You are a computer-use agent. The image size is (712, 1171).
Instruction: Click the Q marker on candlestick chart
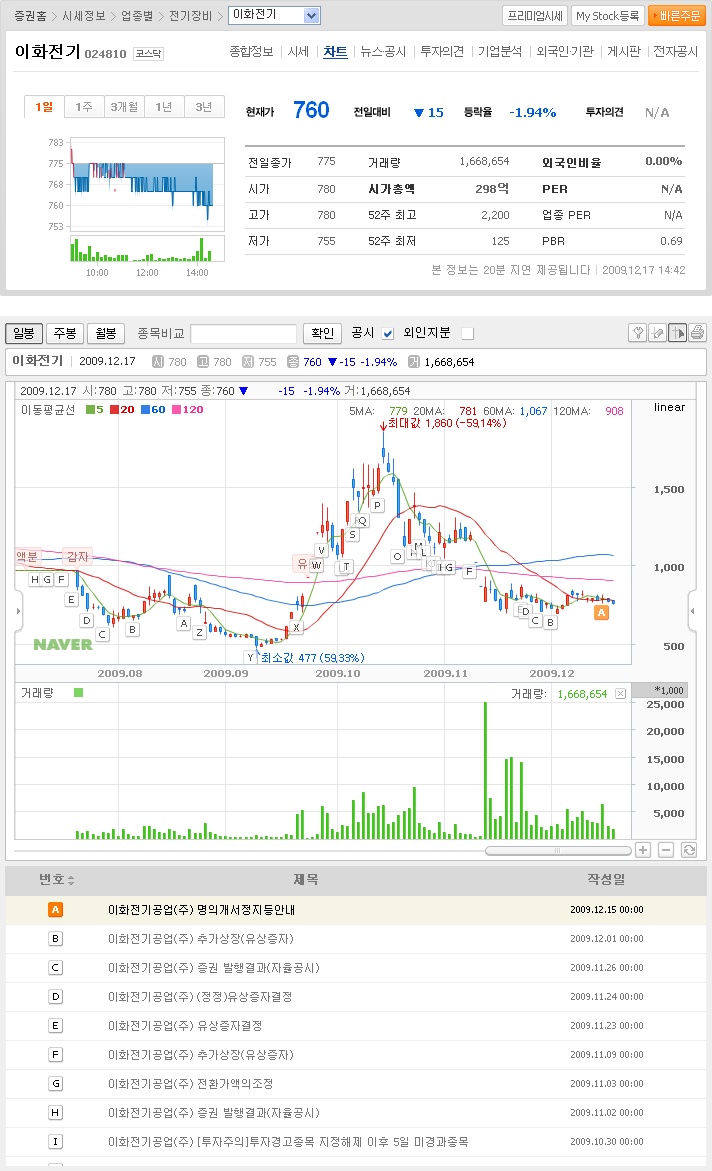pos(362,521)
